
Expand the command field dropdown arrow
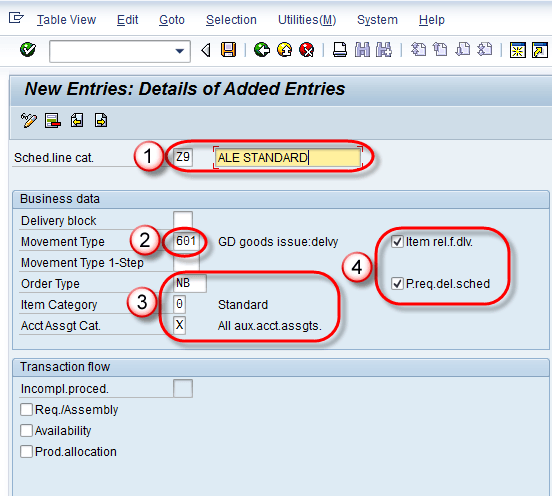click(180, 51)
